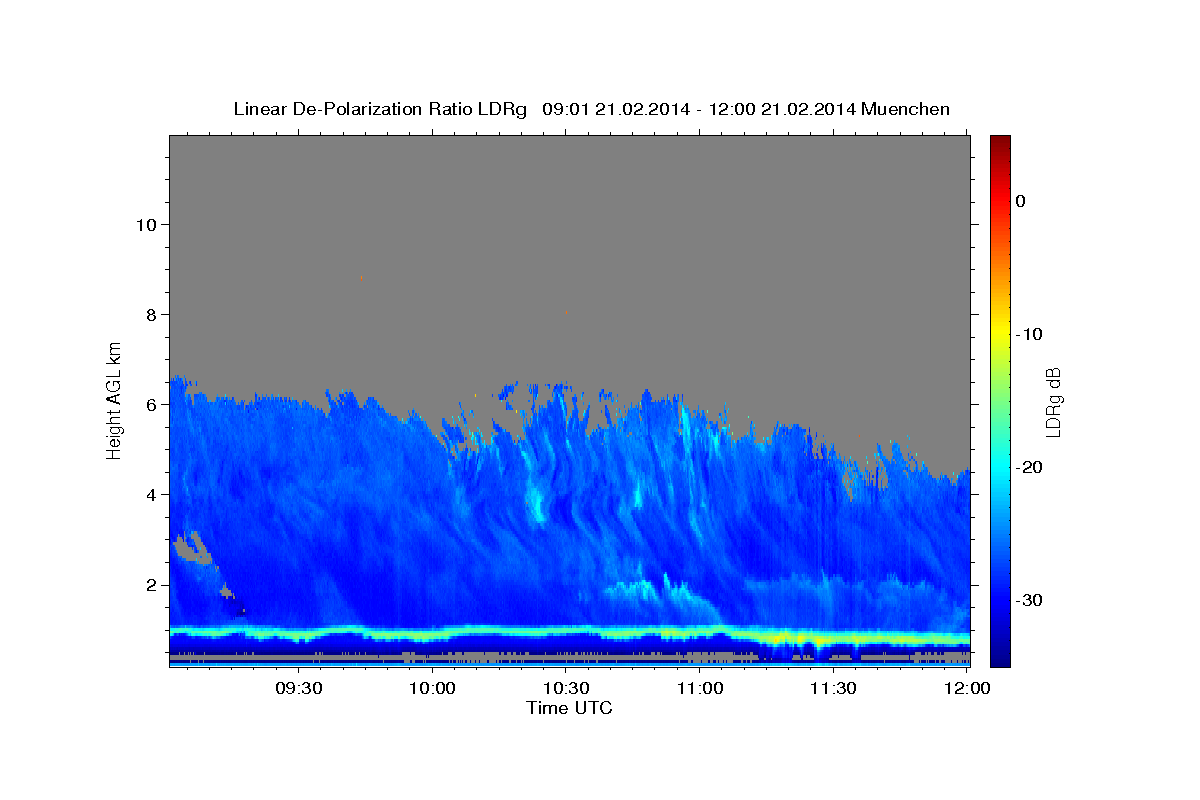1200x800 pixels.
Task: Click the dark red top of colorbar
Action: (x=1000, y=145)
